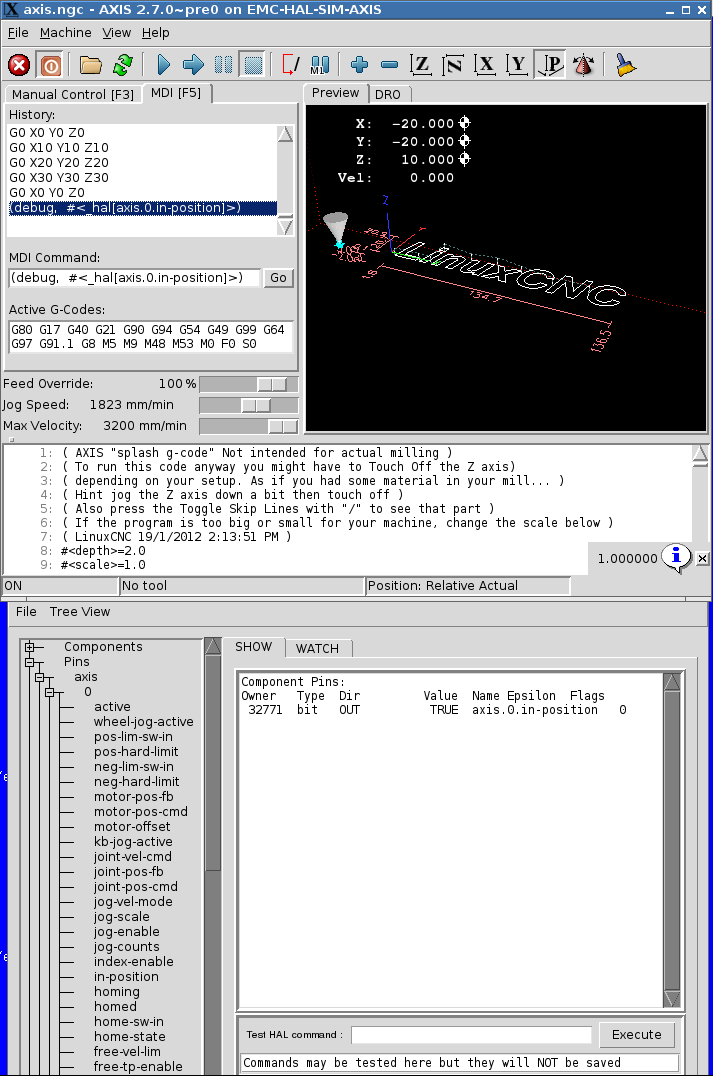Click Component Pins pane scroll down arrow

[x=672, y=998]
